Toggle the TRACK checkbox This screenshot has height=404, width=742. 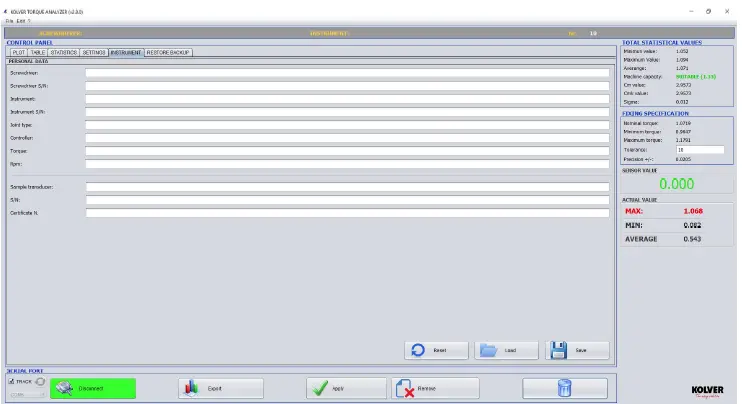pyautogui.click(x=11, y=381)
